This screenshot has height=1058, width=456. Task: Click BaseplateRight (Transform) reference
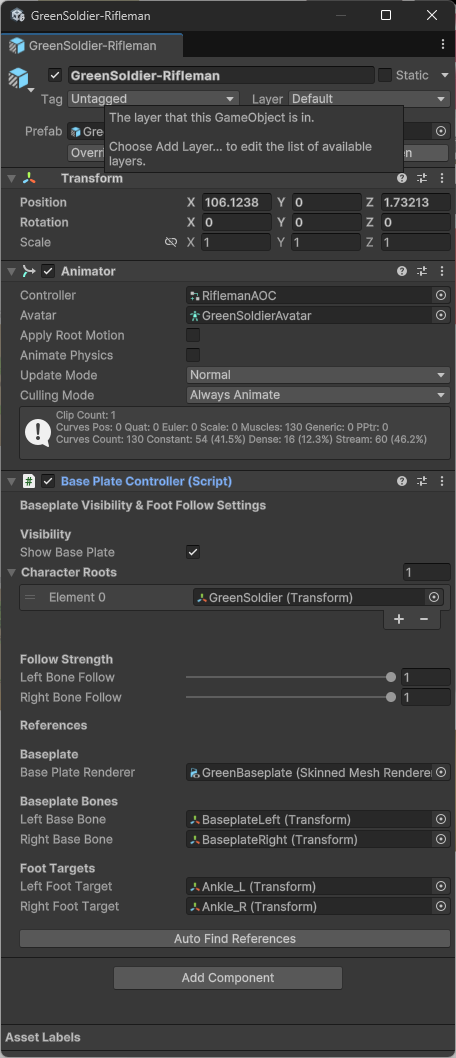[x=310, y=839]
